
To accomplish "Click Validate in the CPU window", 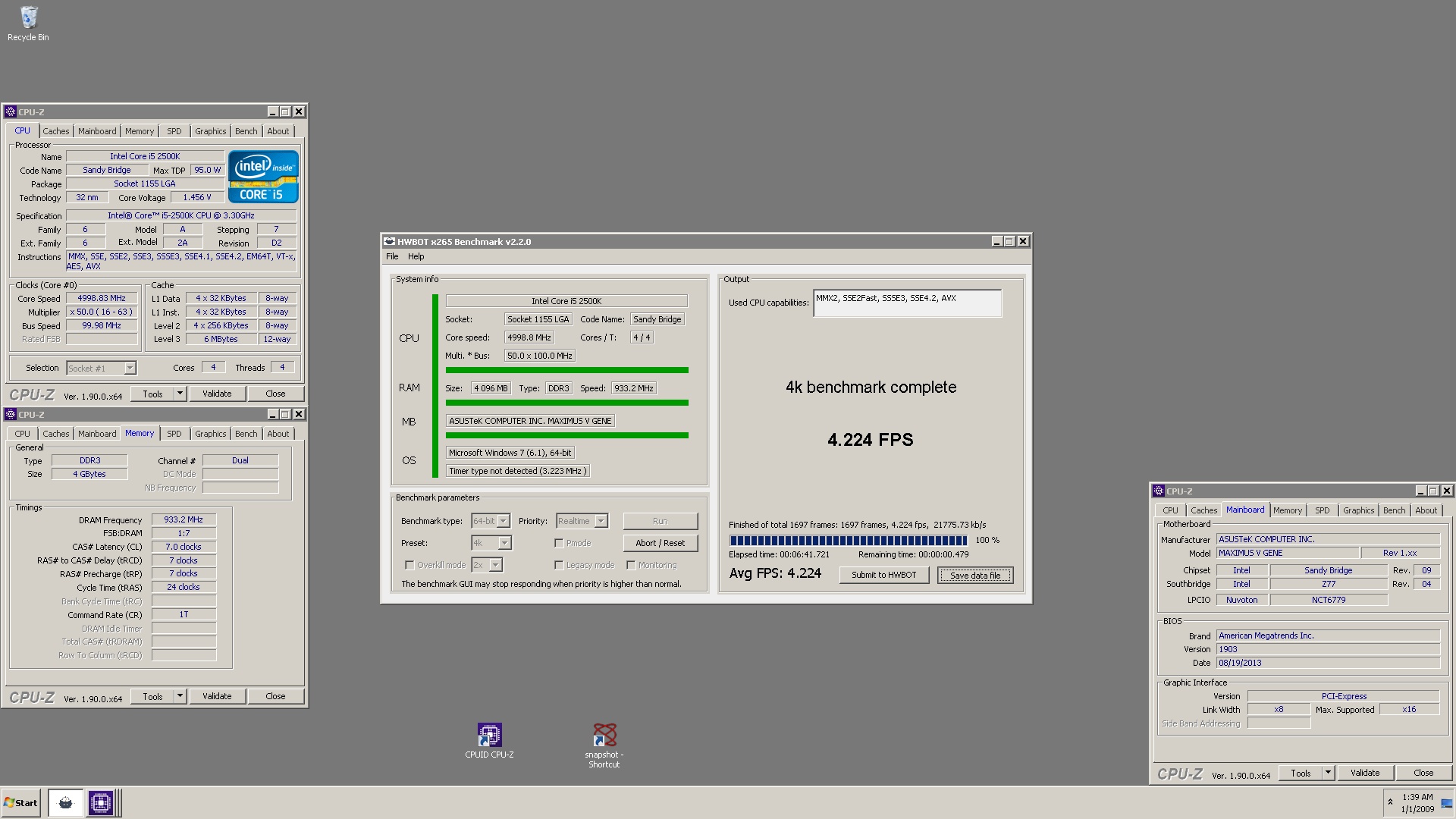I will click(x=217, y=394).
